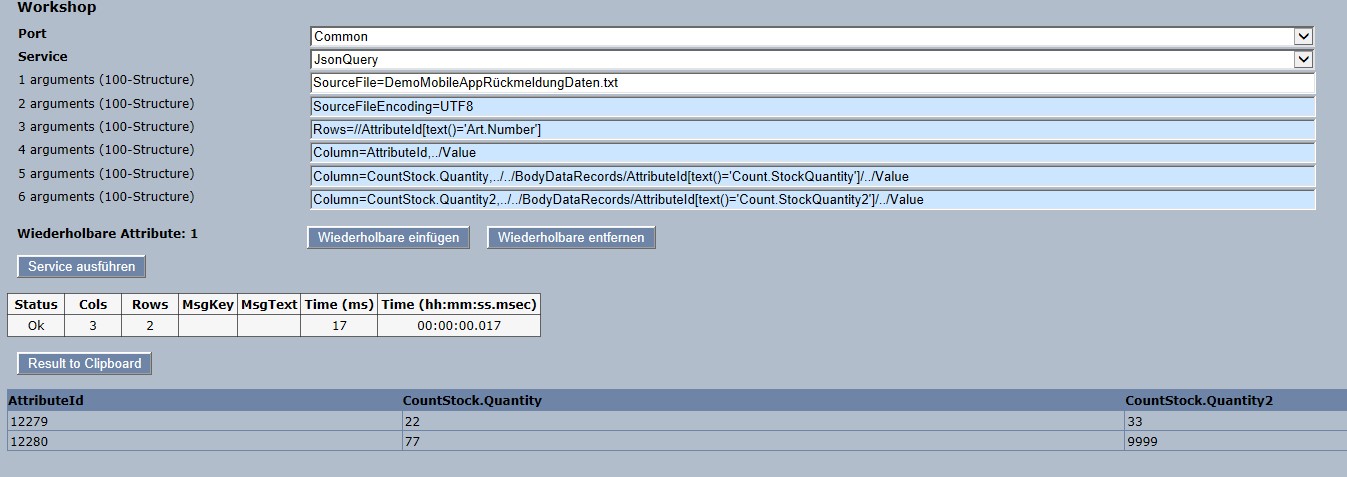Select result cell 12280
The height and width of the screenshot is (477, 1347).
tap(204, 441)
